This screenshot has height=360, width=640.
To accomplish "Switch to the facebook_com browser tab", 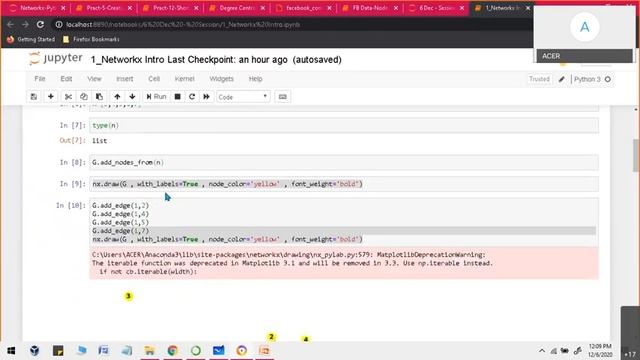I will pos(303,8).
